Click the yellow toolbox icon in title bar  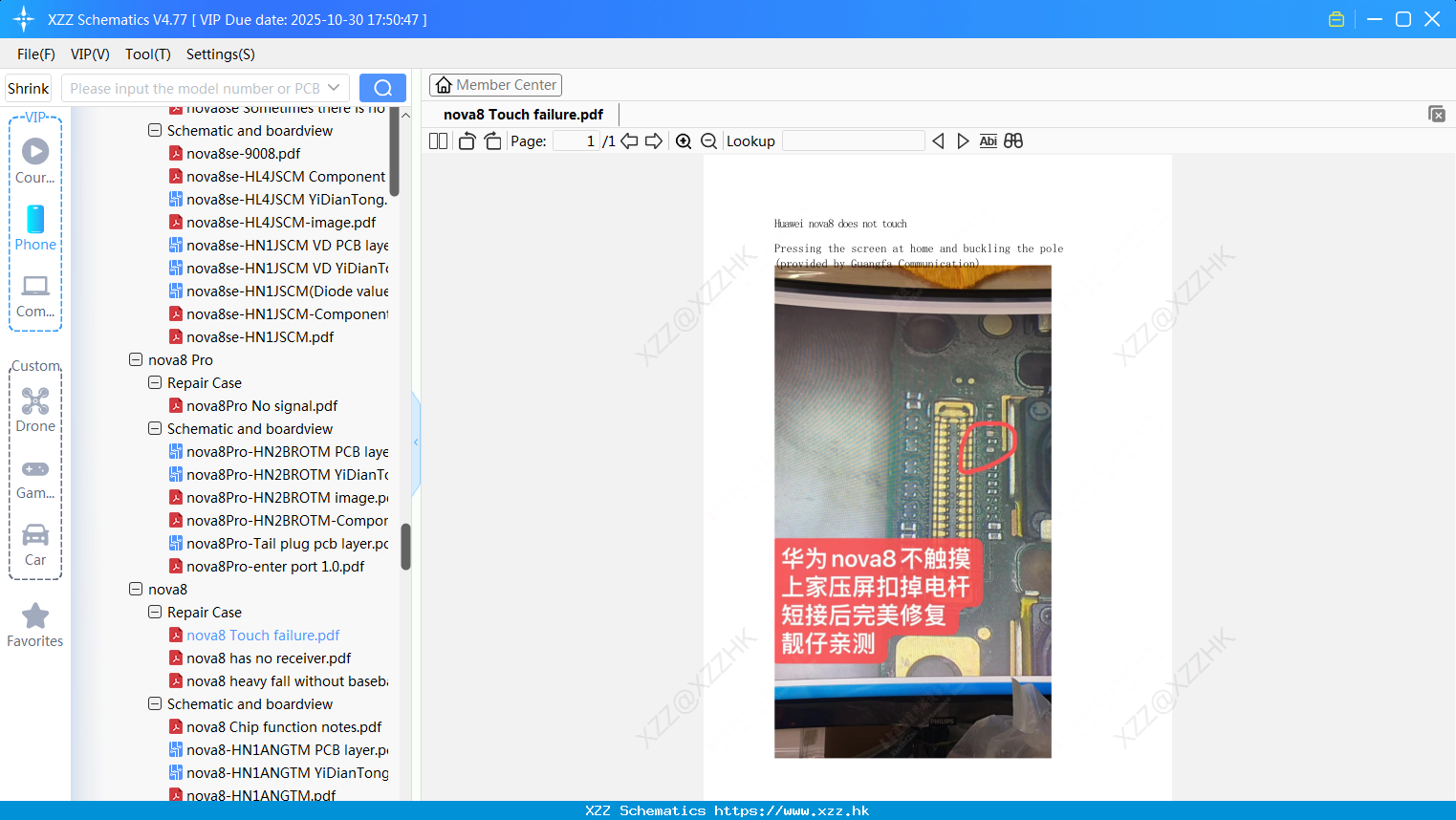(1336, 19)
